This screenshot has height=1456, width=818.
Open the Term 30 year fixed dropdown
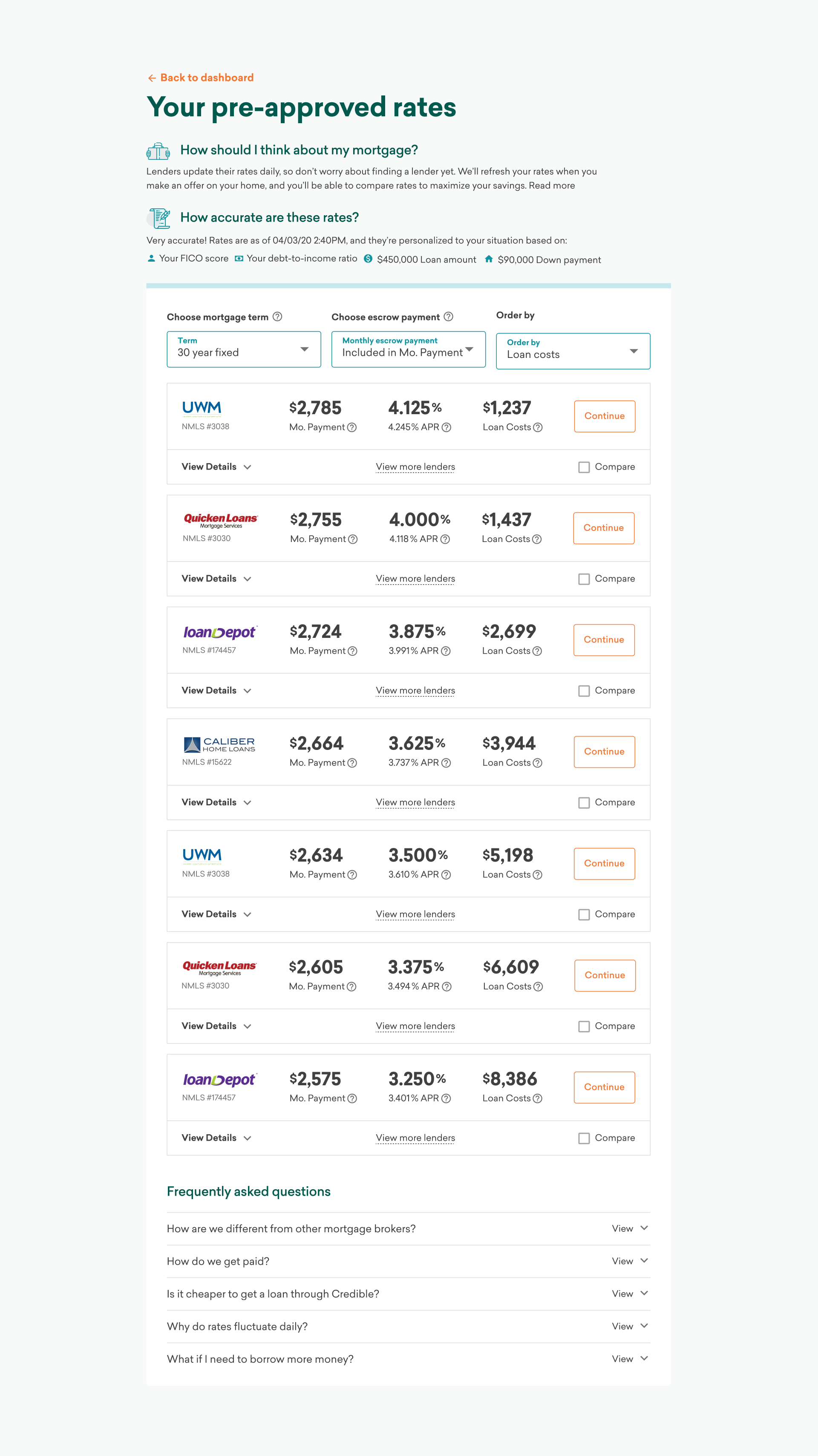[x=244, y=349]
